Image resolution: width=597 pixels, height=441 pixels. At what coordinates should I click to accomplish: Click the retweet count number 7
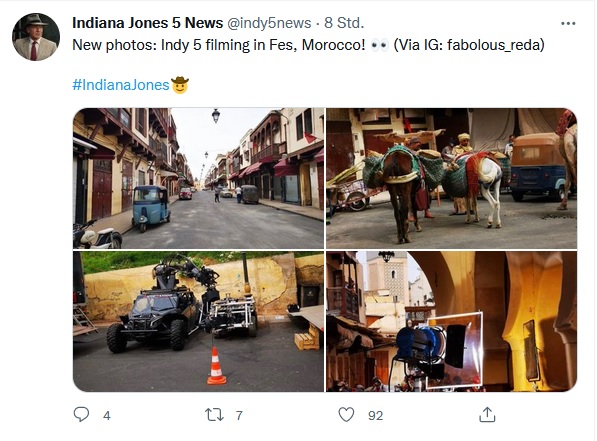tap(239, 415)
